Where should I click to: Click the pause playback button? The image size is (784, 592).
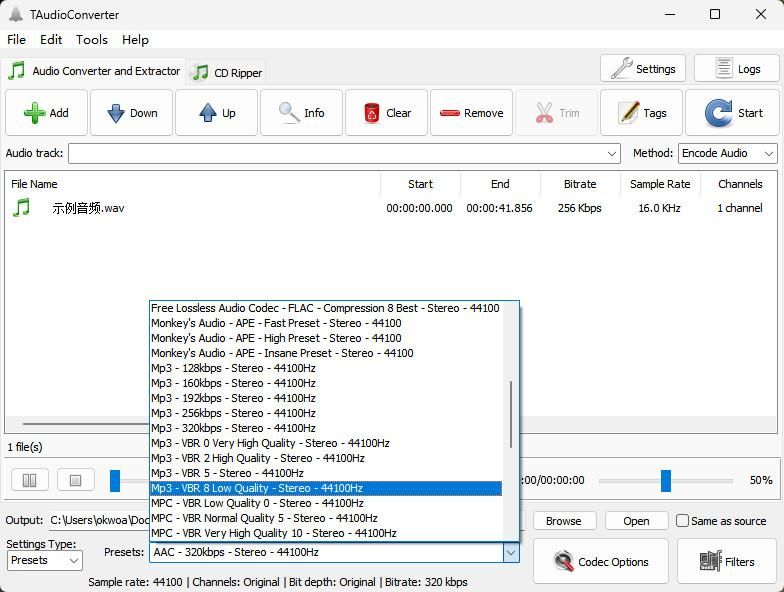pos(30,480)
